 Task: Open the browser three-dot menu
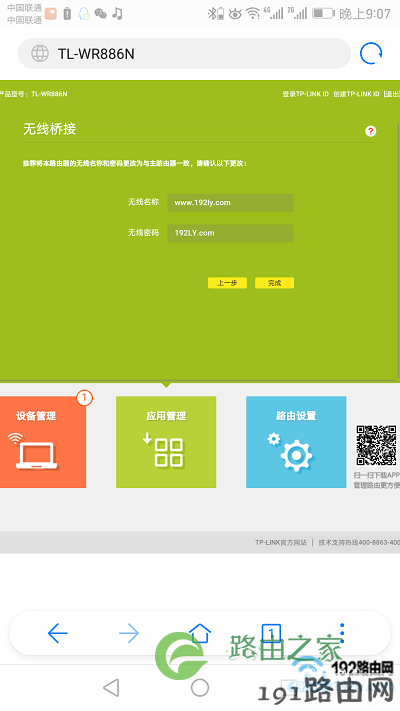(x=342, y=632)
